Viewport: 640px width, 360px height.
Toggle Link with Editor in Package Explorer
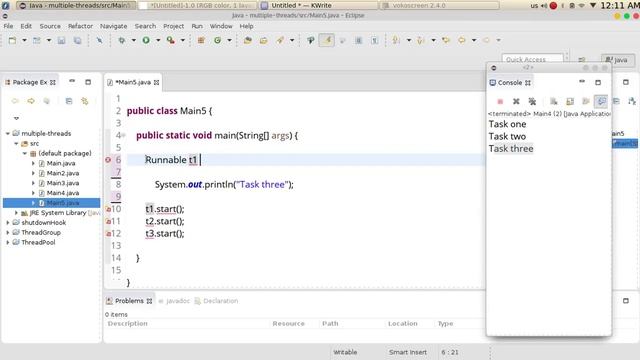click(x=84, y=101)
